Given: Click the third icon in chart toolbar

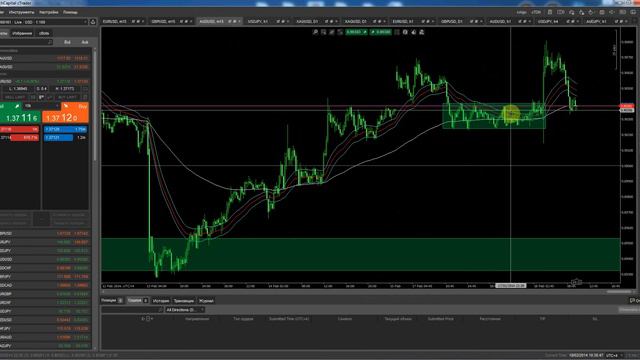Looking at the screenshot, I should pos(332,32).
